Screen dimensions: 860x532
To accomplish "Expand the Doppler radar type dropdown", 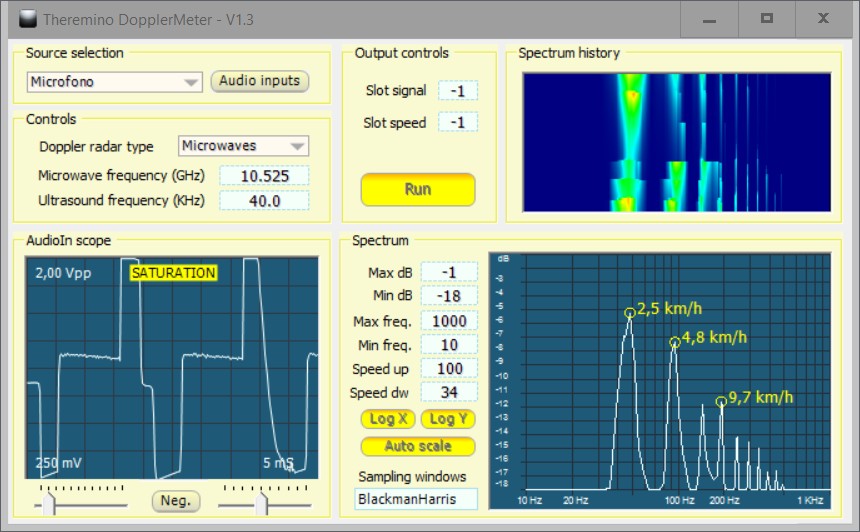I will (243, 146).
